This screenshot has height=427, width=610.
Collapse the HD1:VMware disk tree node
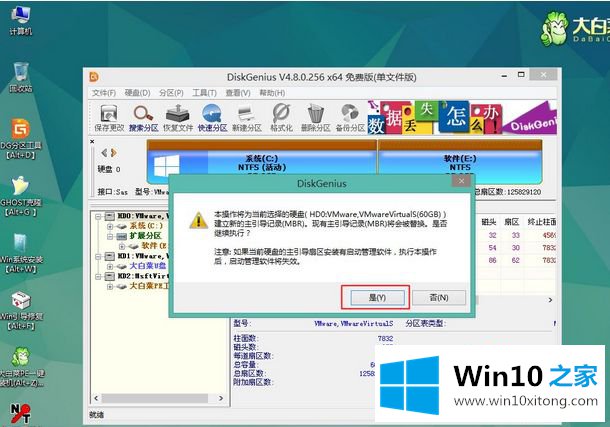[x=98, y=256]
